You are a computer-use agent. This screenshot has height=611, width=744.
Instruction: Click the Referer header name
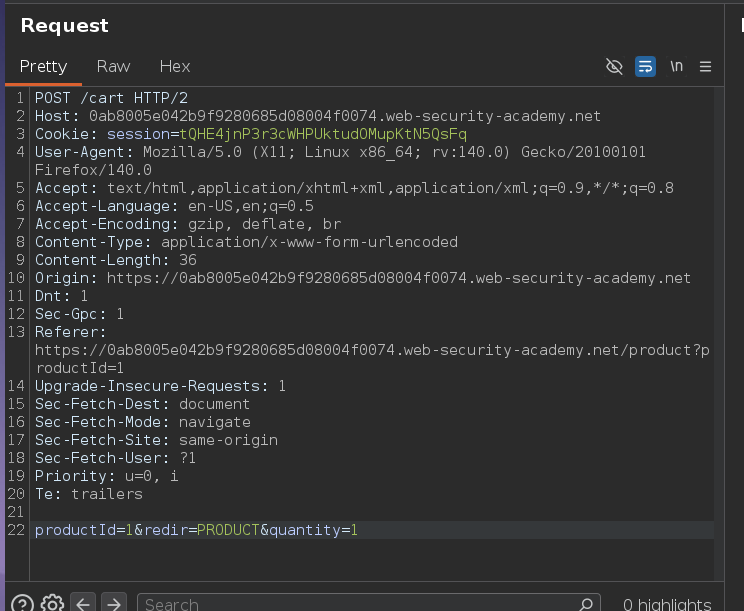pyautogui.click(x=70, y=332)
